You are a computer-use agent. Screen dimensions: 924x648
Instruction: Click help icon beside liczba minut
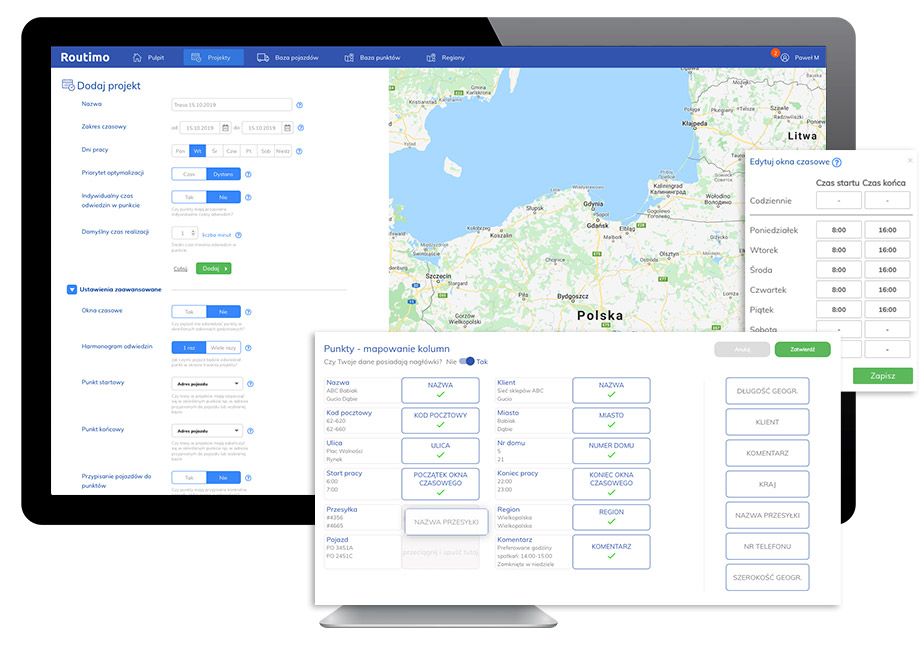pos(238,235)
